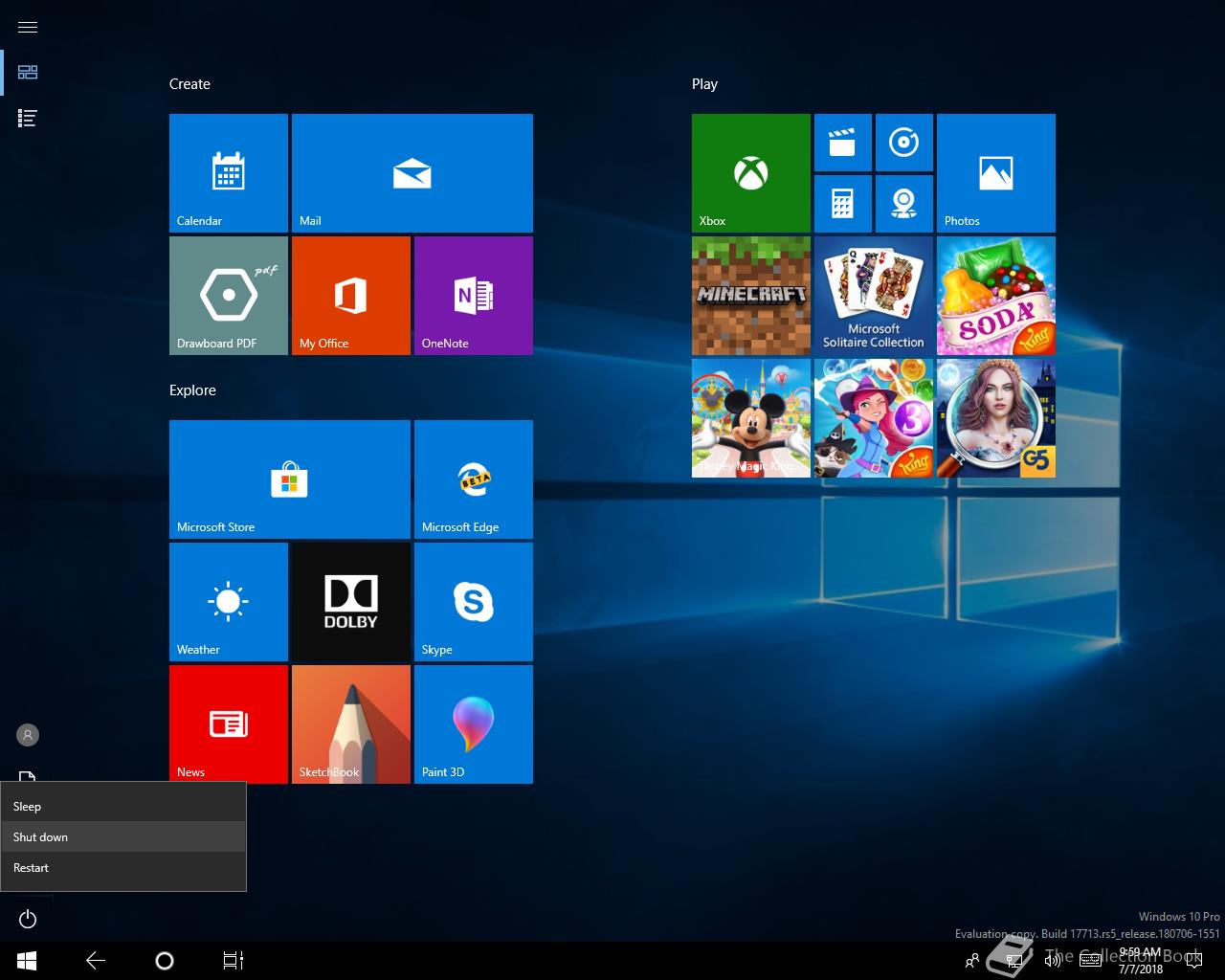Open the Action Center notification icon
1225x980 pixels.
pyautogui.click(x=1192, y=961)
